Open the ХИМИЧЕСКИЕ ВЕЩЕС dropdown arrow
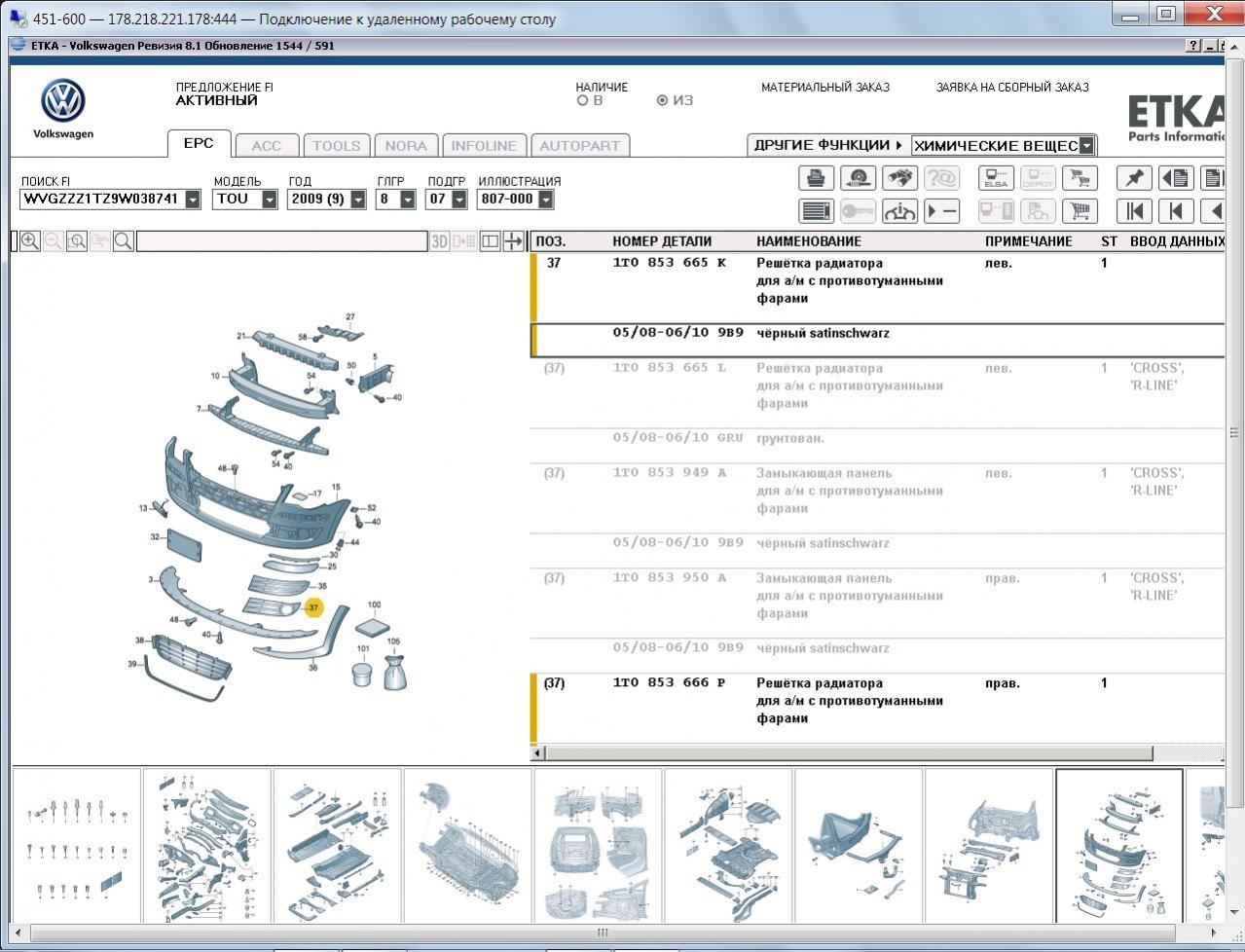 (x=1086, y=146)
